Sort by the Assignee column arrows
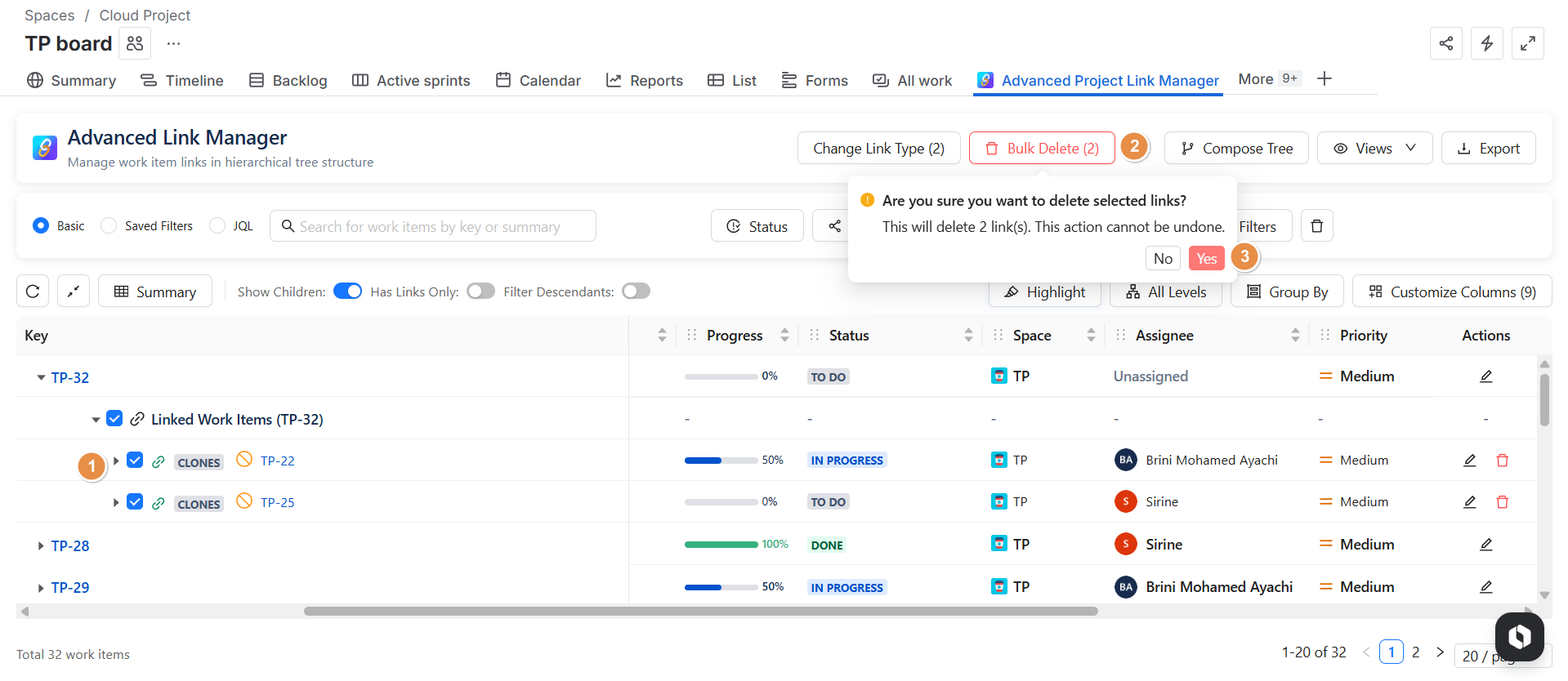The height and width of the screenshot is (681, 1568). (x=1295, y=335)
